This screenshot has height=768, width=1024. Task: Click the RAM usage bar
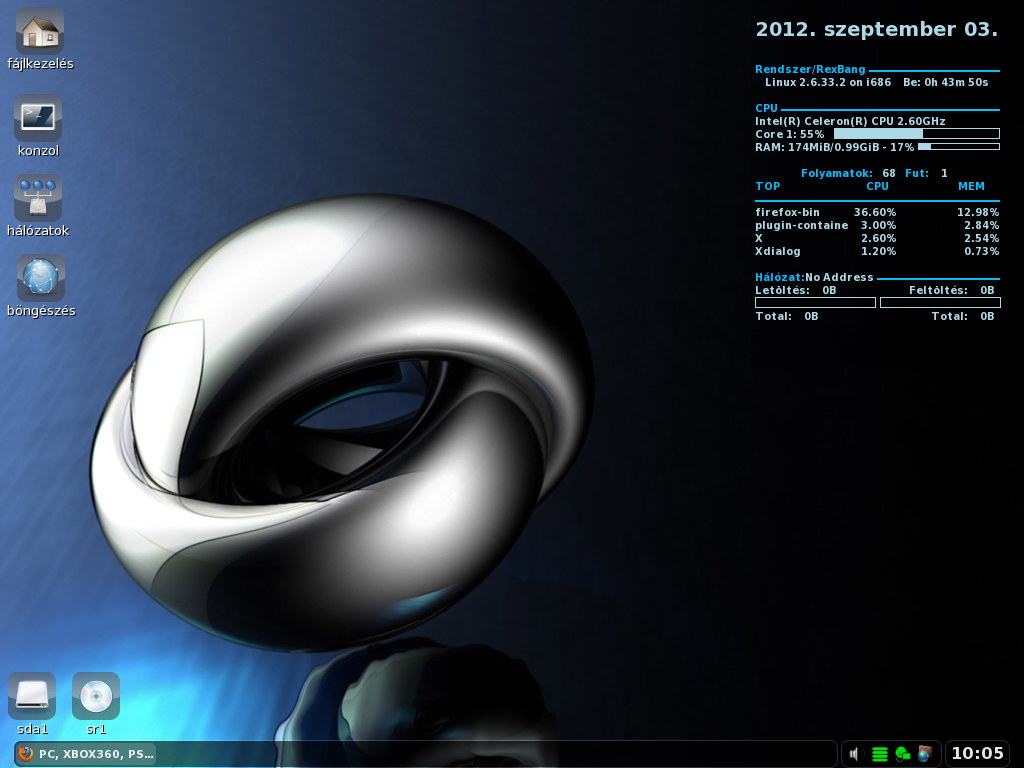[958, 147]
